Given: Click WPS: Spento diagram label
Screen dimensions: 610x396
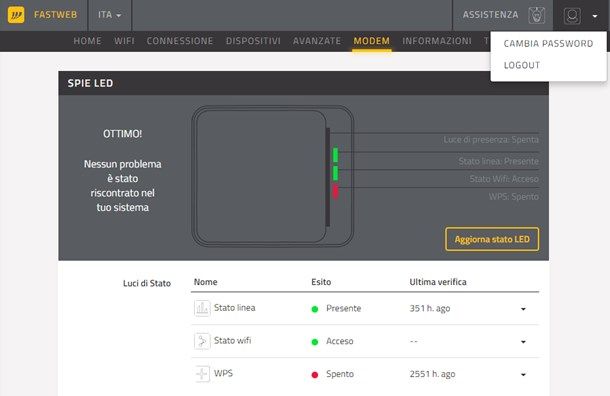Looking at the screenshot, I should pyautogui.click(x=514, y=196).
